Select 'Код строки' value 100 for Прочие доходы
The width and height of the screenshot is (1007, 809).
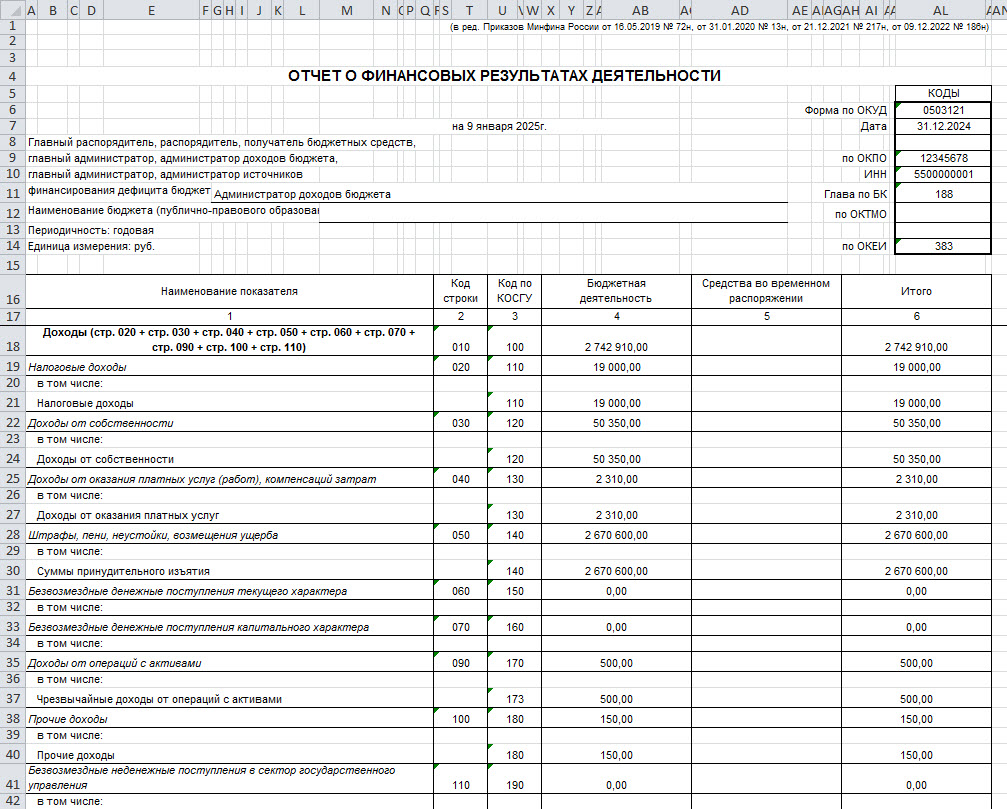tap(460, 719)
